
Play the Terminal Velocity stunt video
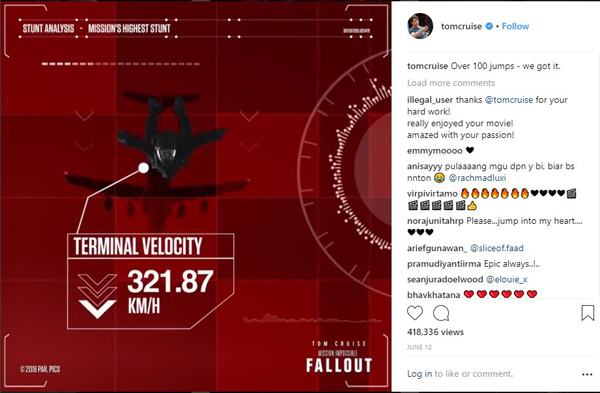(196, 196)
